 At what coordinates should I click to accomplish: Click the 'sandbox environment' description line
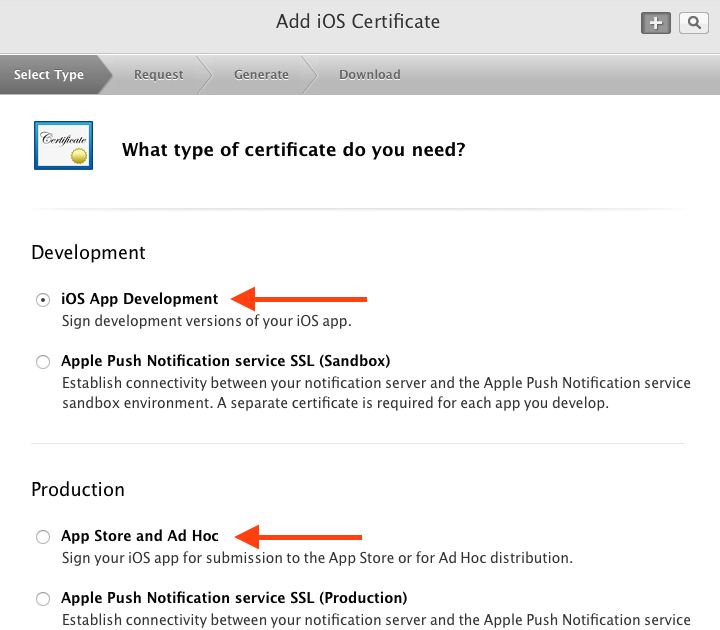(335, 403)
